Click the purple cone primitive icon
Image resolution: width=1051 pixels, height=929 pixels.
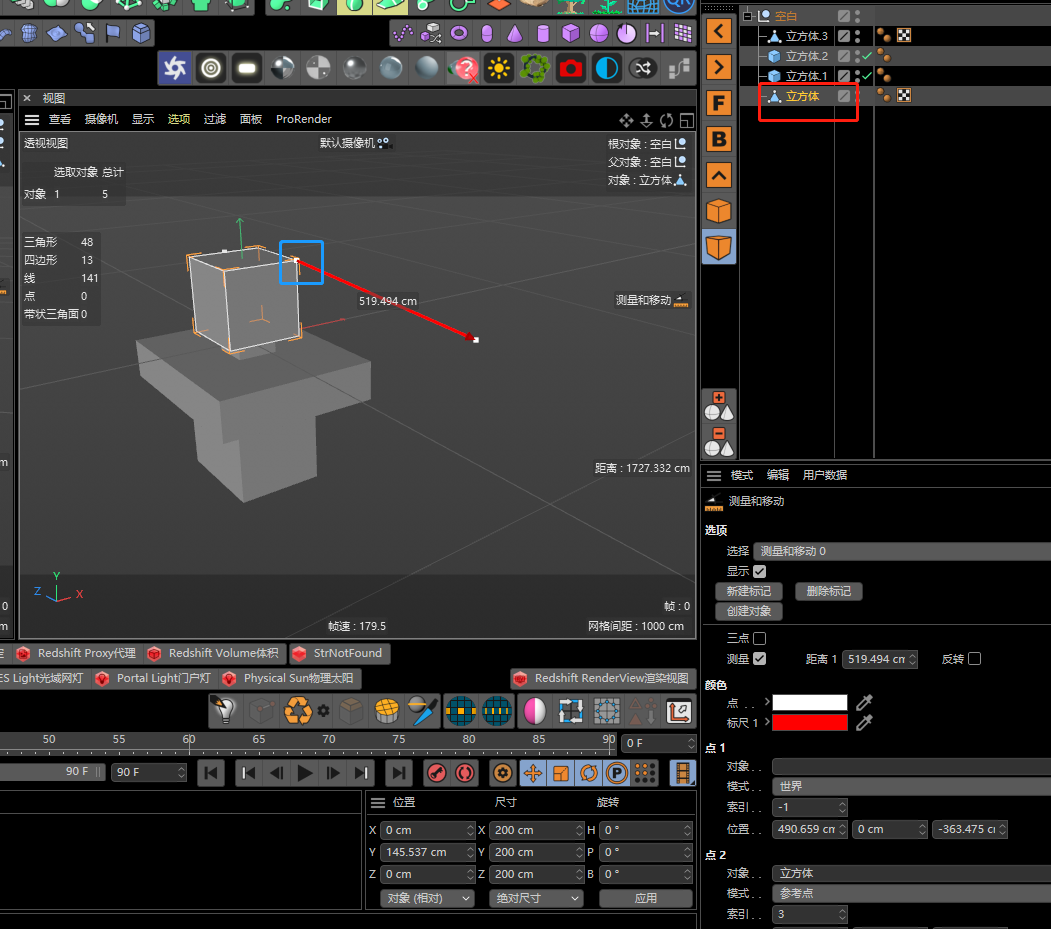pos(515,33)
